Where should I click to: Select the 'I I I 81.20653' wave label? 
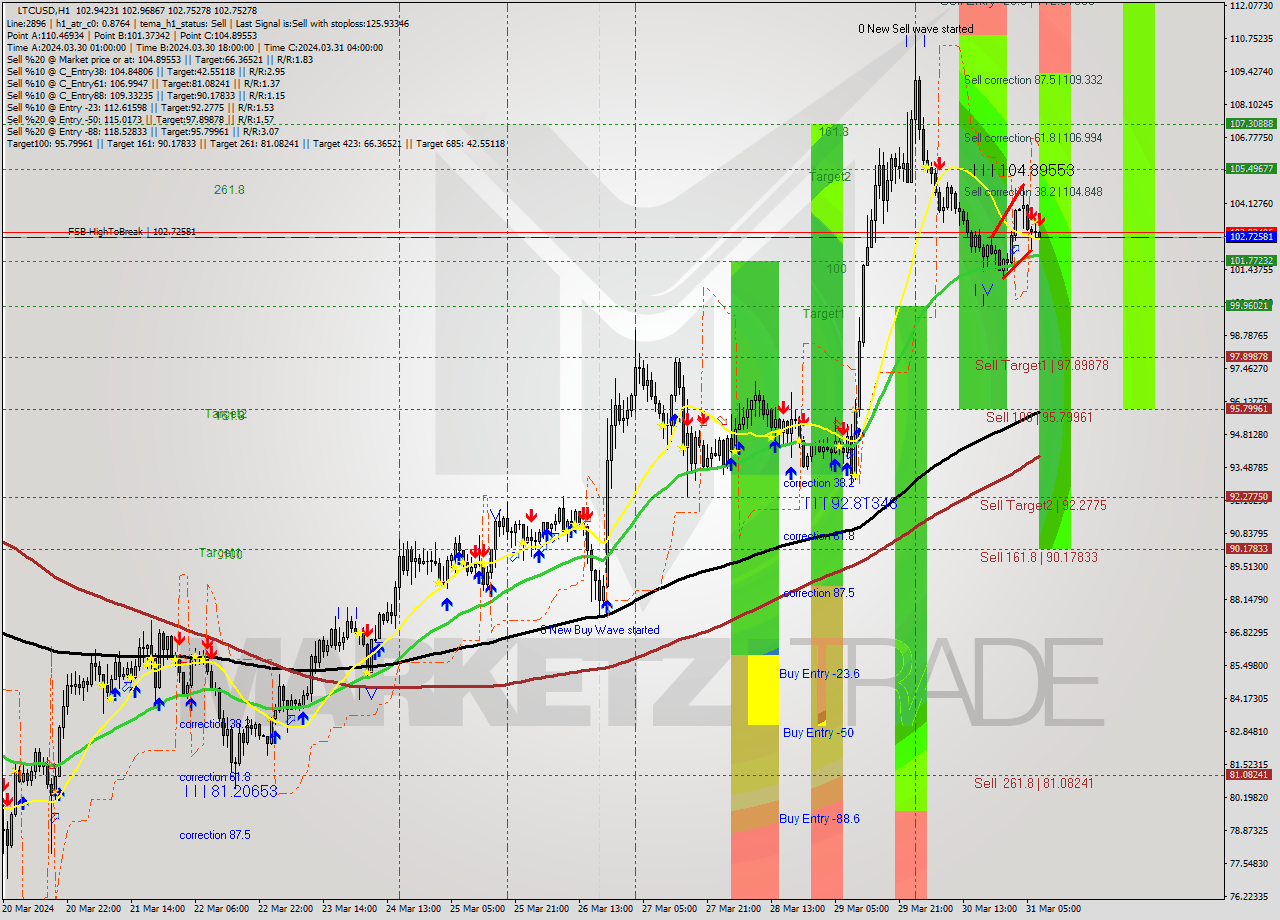(x=230, y=791)
